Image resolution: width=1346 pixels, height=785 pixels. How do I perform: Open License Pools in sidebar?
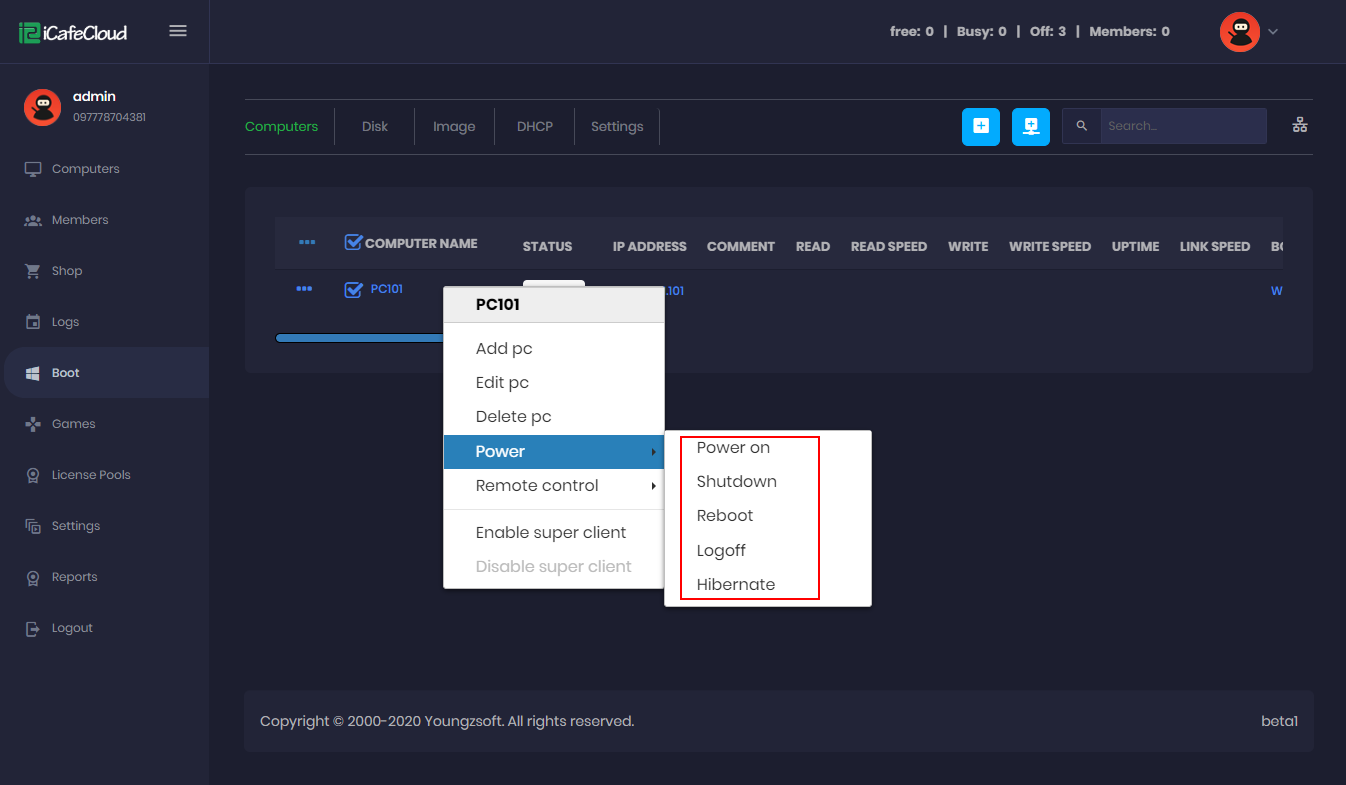[90, 475]
